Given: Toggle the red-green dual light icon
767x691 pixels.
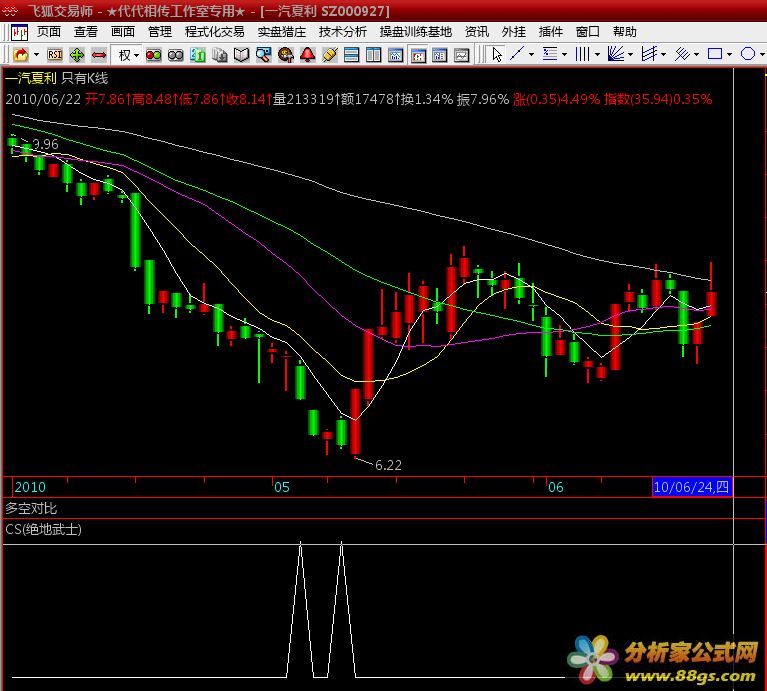Looking at the screenshot, I should coord(153,54).
